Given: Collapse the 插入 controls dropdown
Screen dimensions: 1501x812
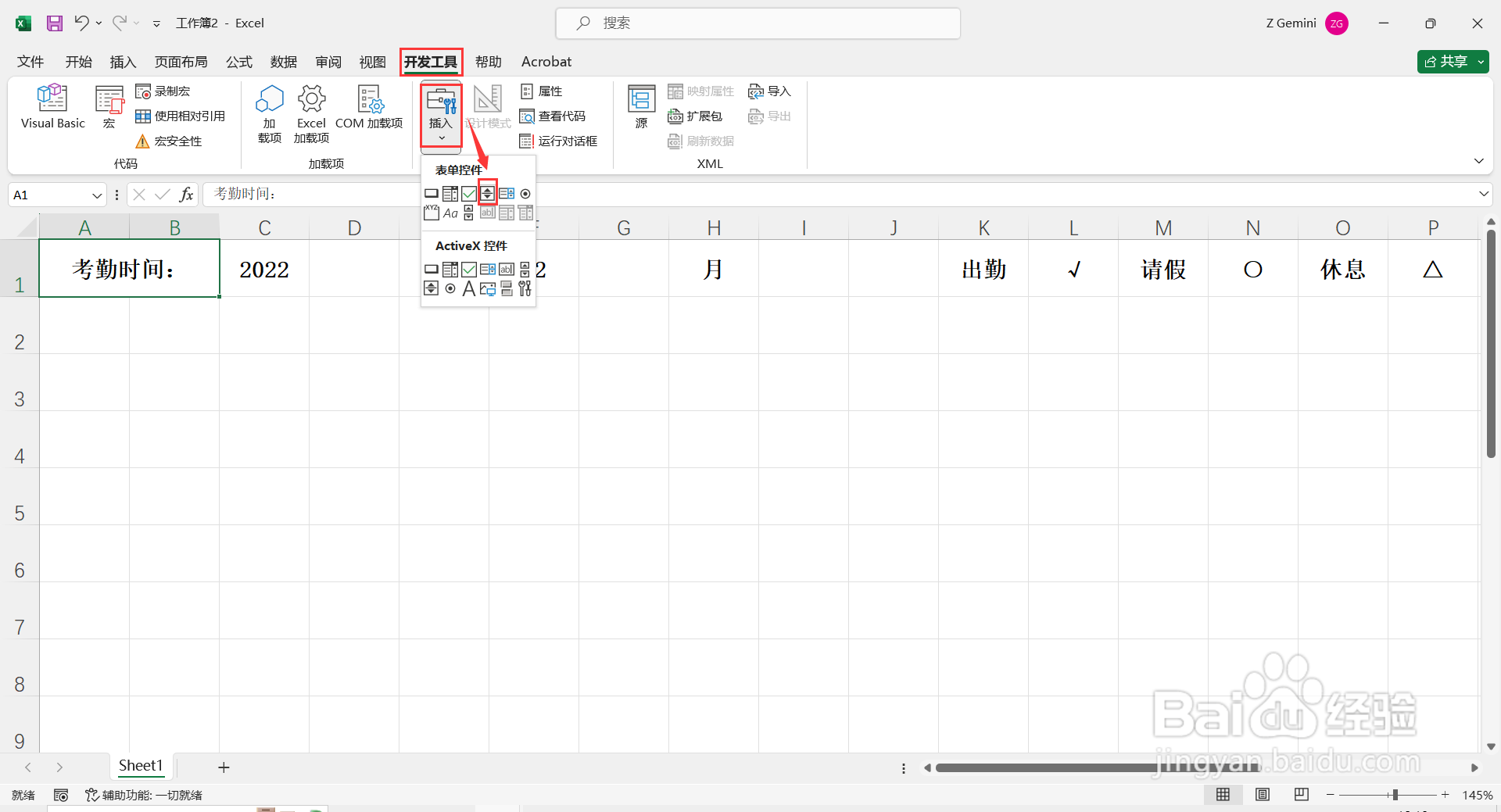Looking at the screenshot, I should pos(441,115).
